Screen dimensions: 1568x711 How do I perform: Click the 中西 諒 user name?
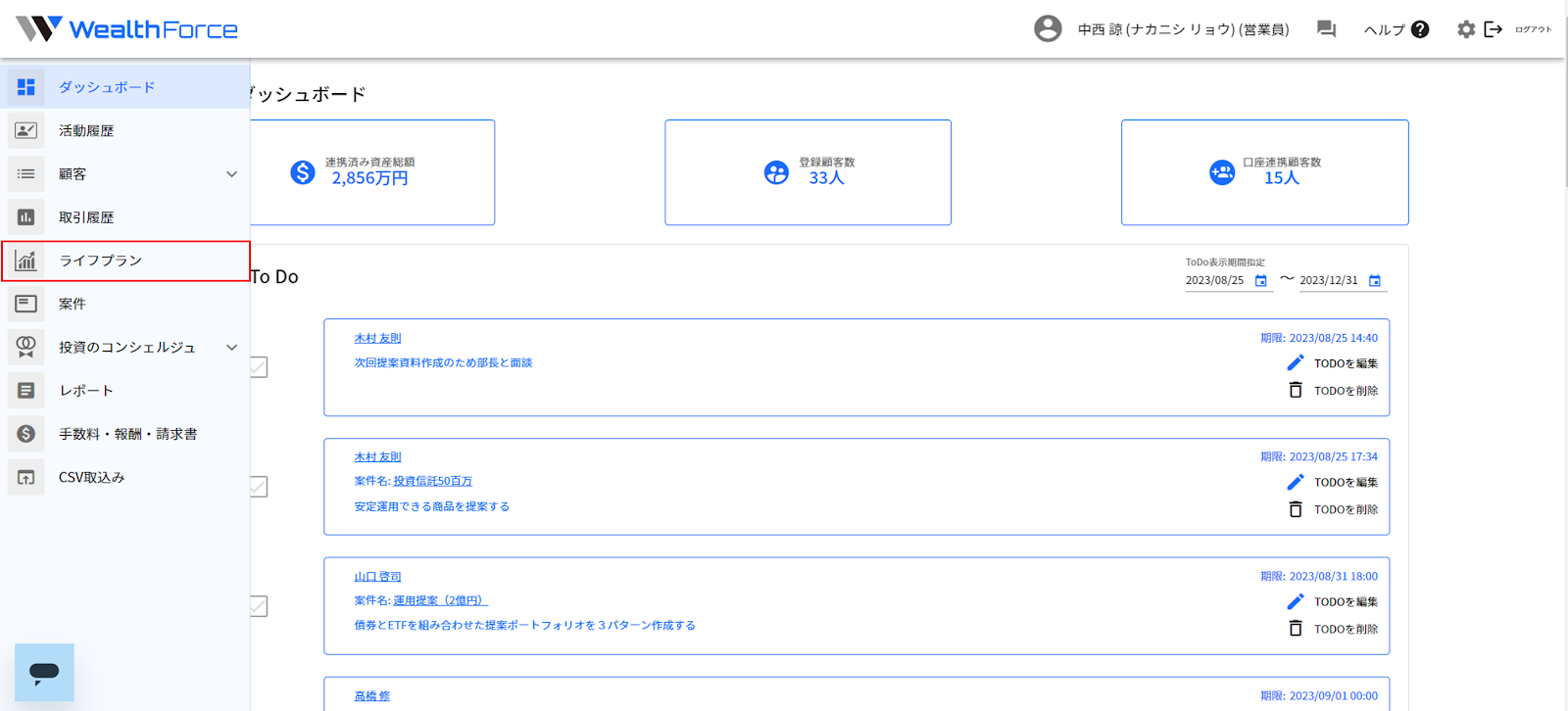(1183, 29)
